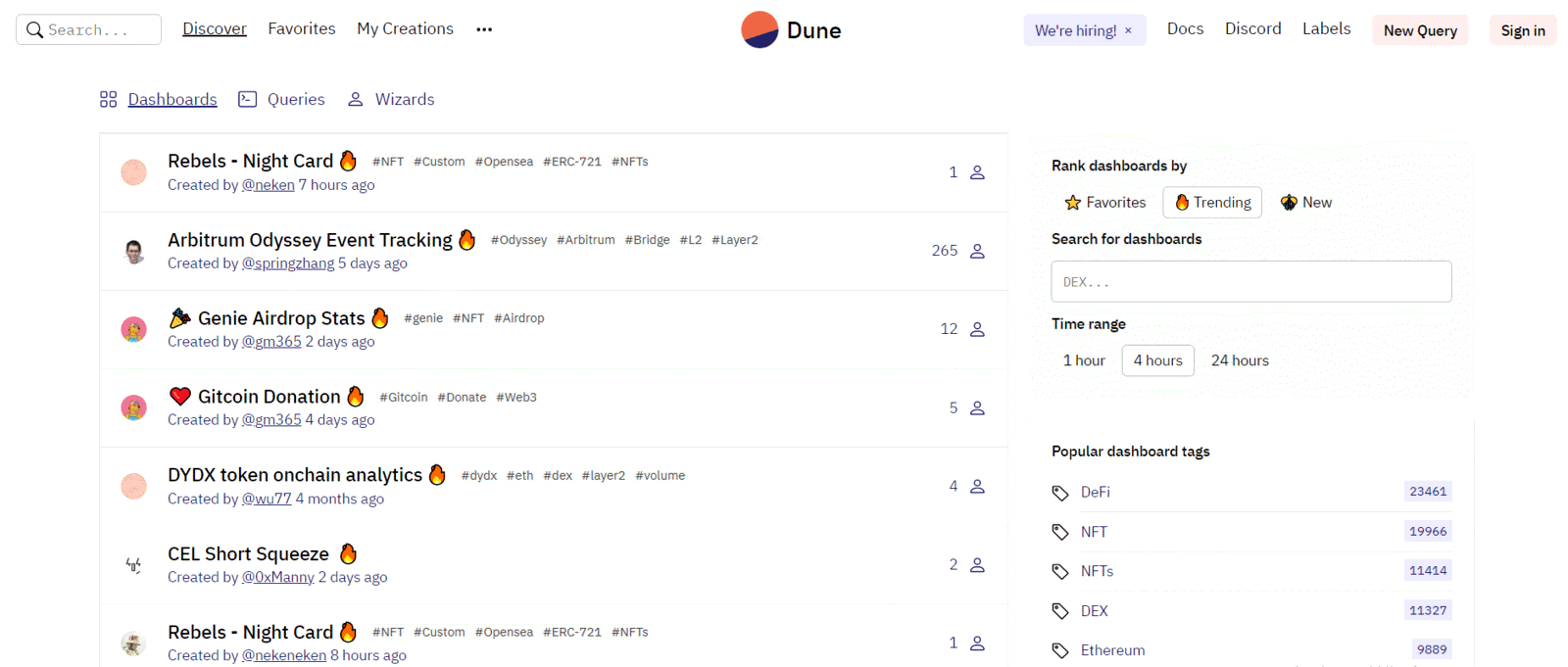Click springzhang's avatar on Arbitrum Odyssey row
1568x667 pixels.
pos(134,251)
